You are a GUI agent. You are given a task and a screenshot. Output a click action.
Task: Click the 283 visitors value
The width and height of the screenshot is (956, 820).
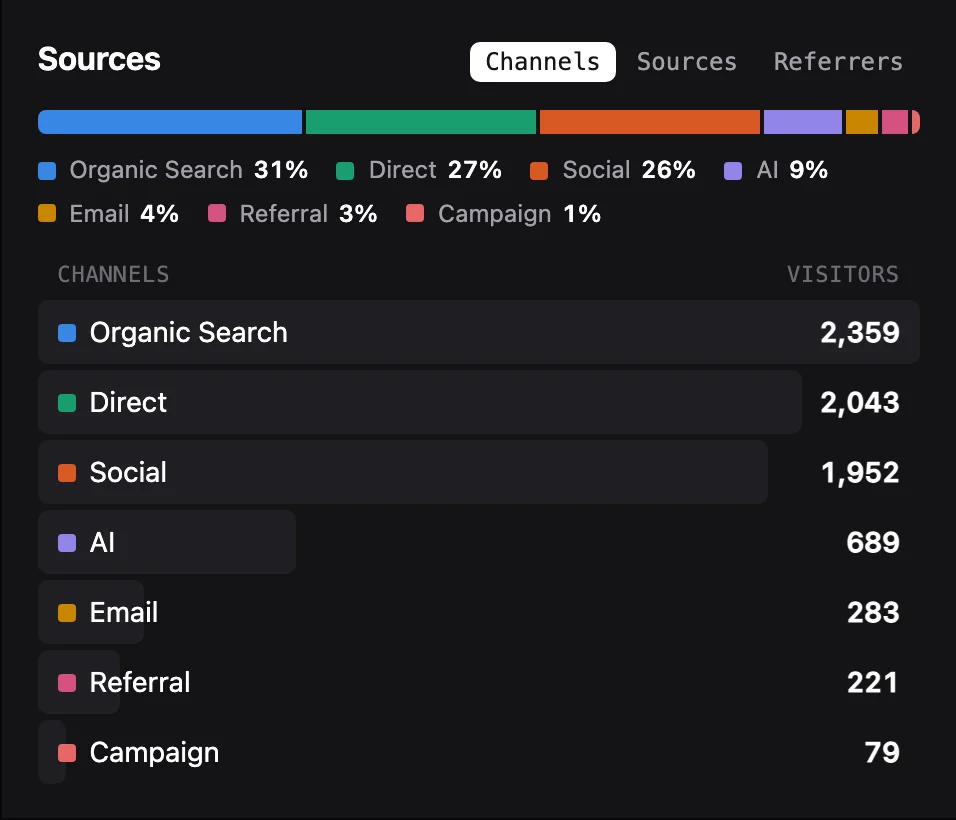click(873, 612)
